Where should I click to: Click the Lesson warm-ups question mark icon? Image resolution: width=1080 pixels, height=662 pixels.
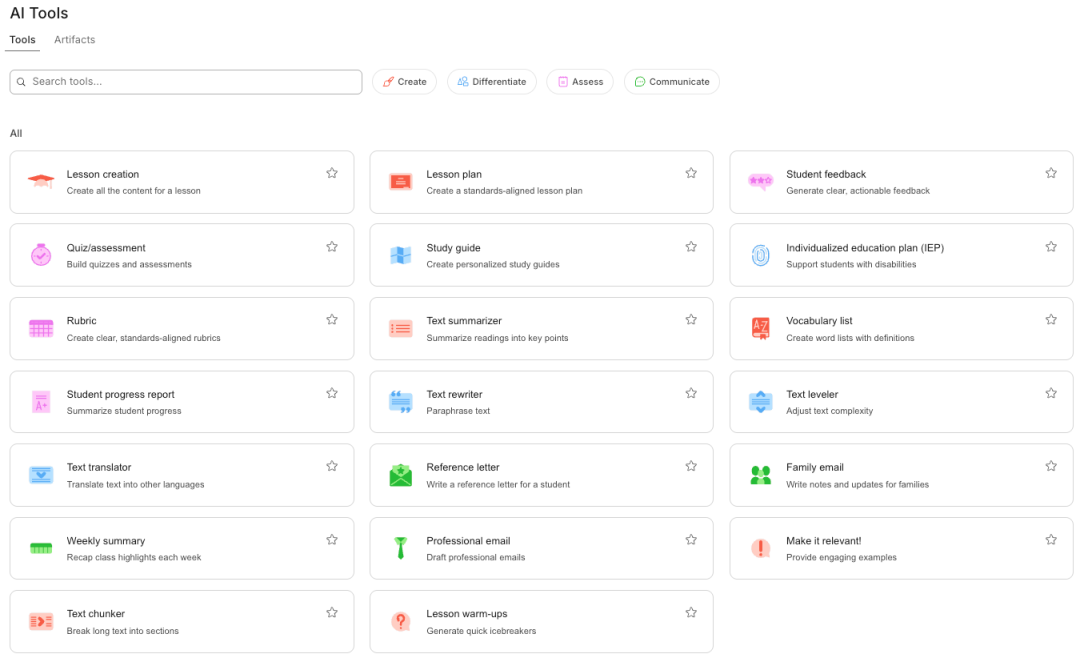tap(400, 621)
